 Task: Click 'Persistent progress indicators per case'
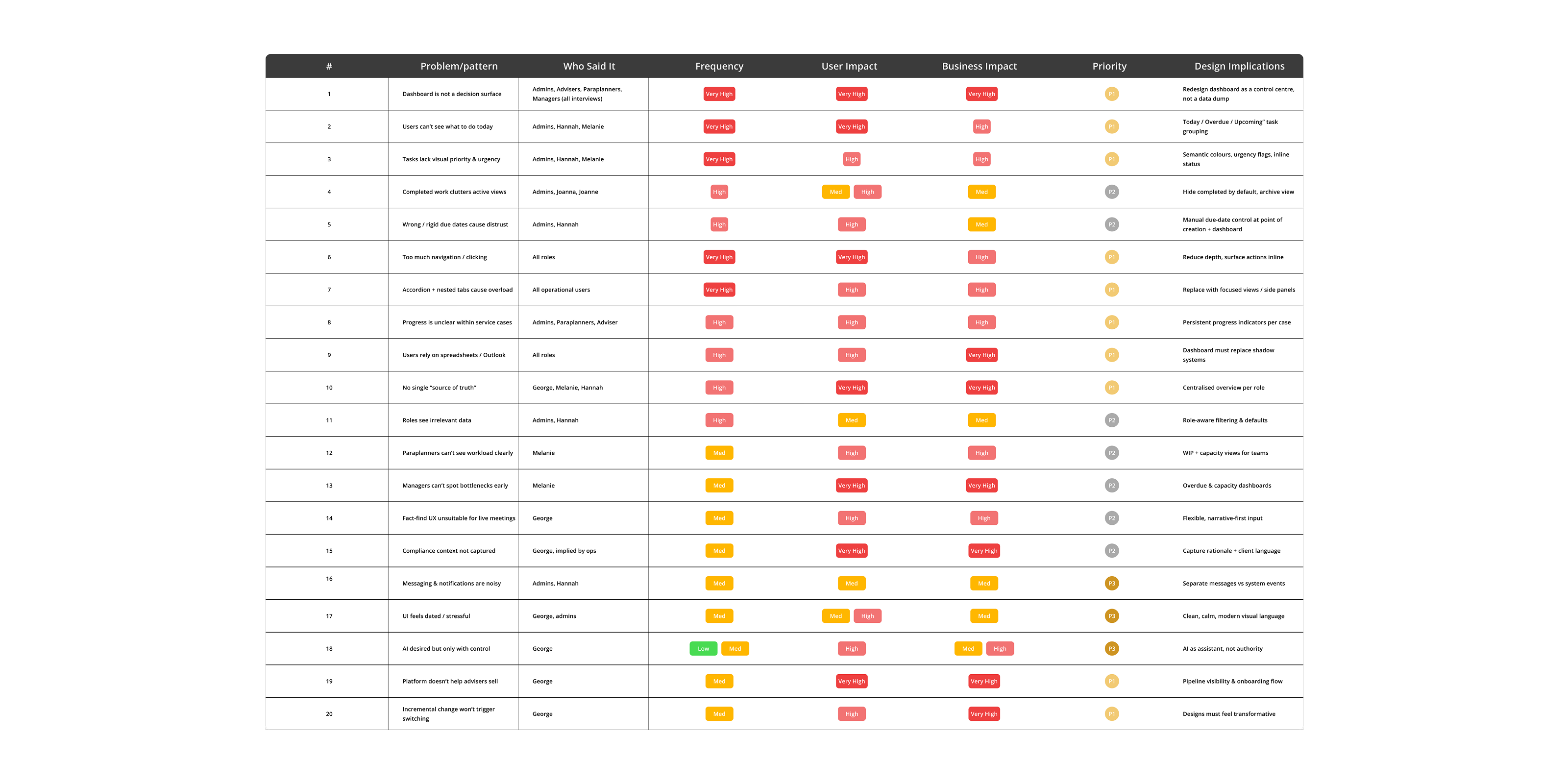1236,322
